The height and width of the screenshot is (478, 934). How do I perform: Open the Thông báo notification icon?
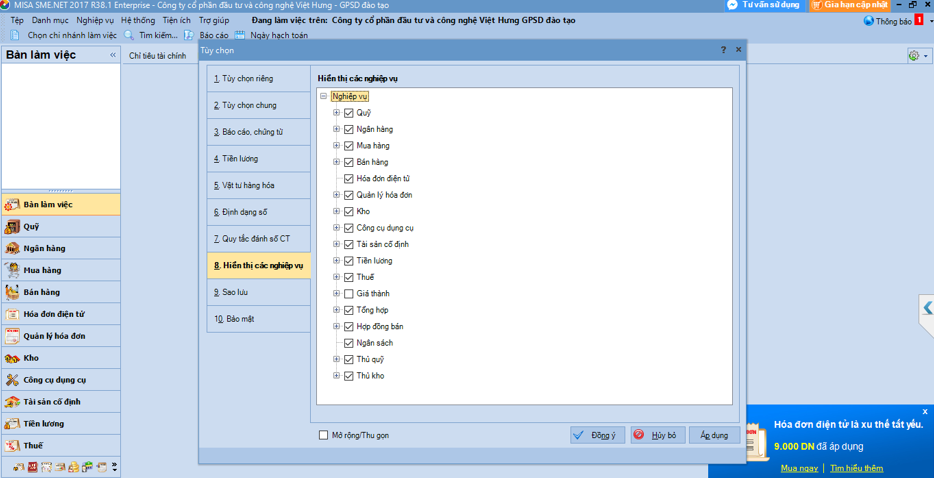pyautogui.click(x=869, y=21)
